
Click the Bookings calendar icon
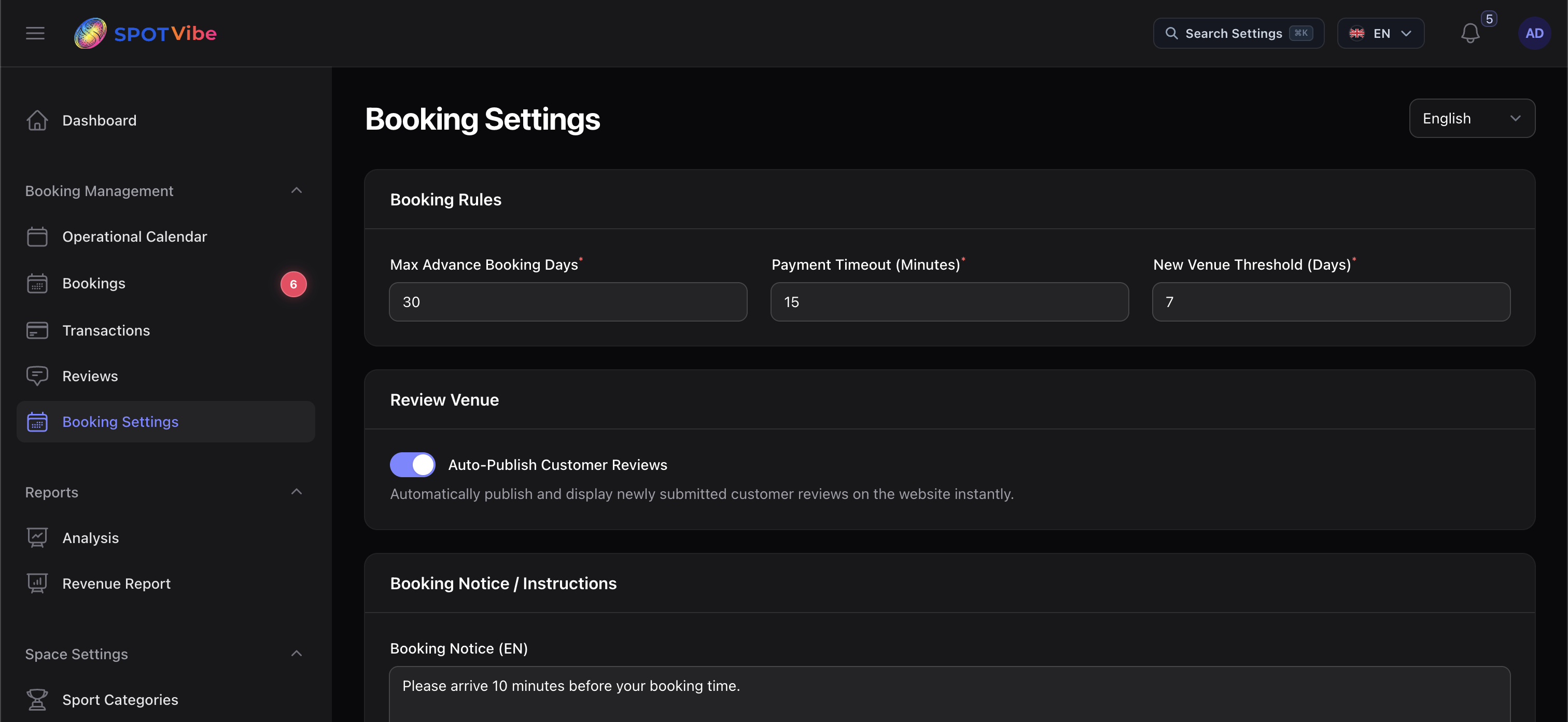pyautogui.click(x=37, y=283)
